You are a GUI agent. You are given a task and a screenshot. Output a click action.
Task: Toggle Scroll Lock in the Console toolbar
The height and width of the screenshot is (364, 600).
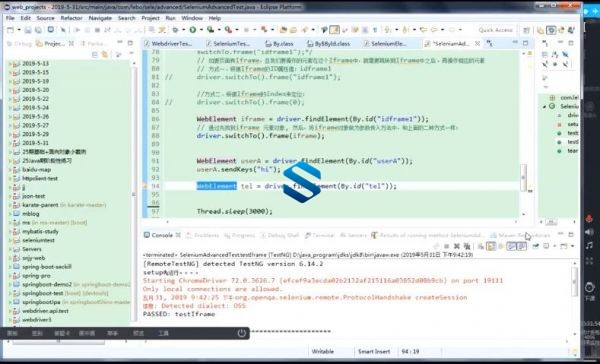tap(491, 246)
